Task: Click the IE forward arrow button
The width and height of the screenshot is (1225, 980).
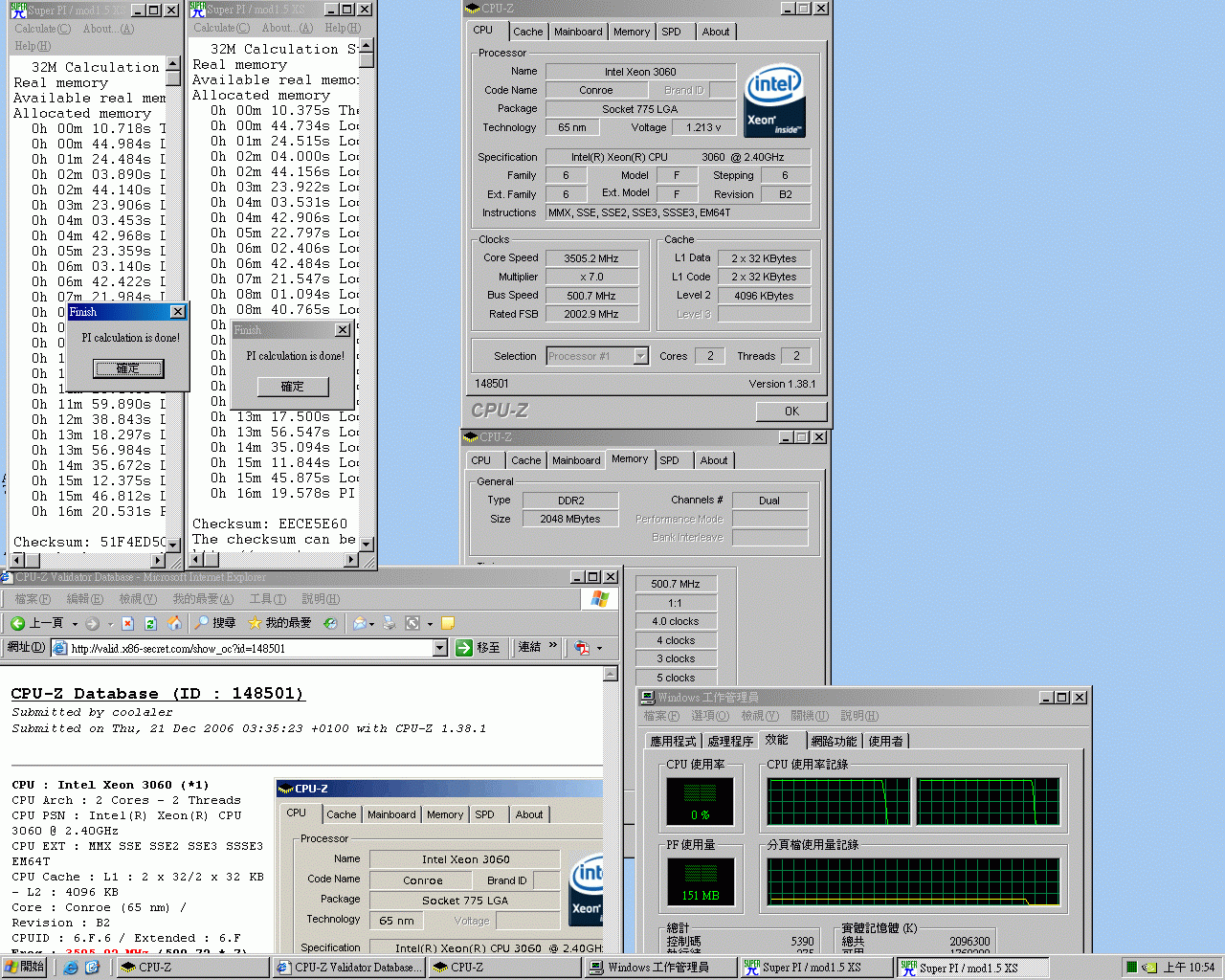Action: [x=92, y=623]
